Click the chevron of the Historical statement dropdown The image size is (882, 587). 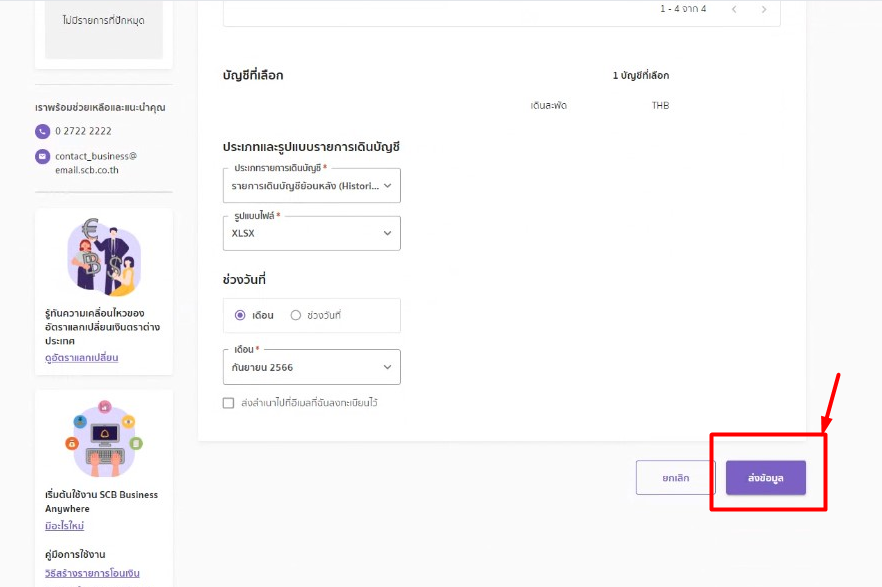[x=388, y=186]
